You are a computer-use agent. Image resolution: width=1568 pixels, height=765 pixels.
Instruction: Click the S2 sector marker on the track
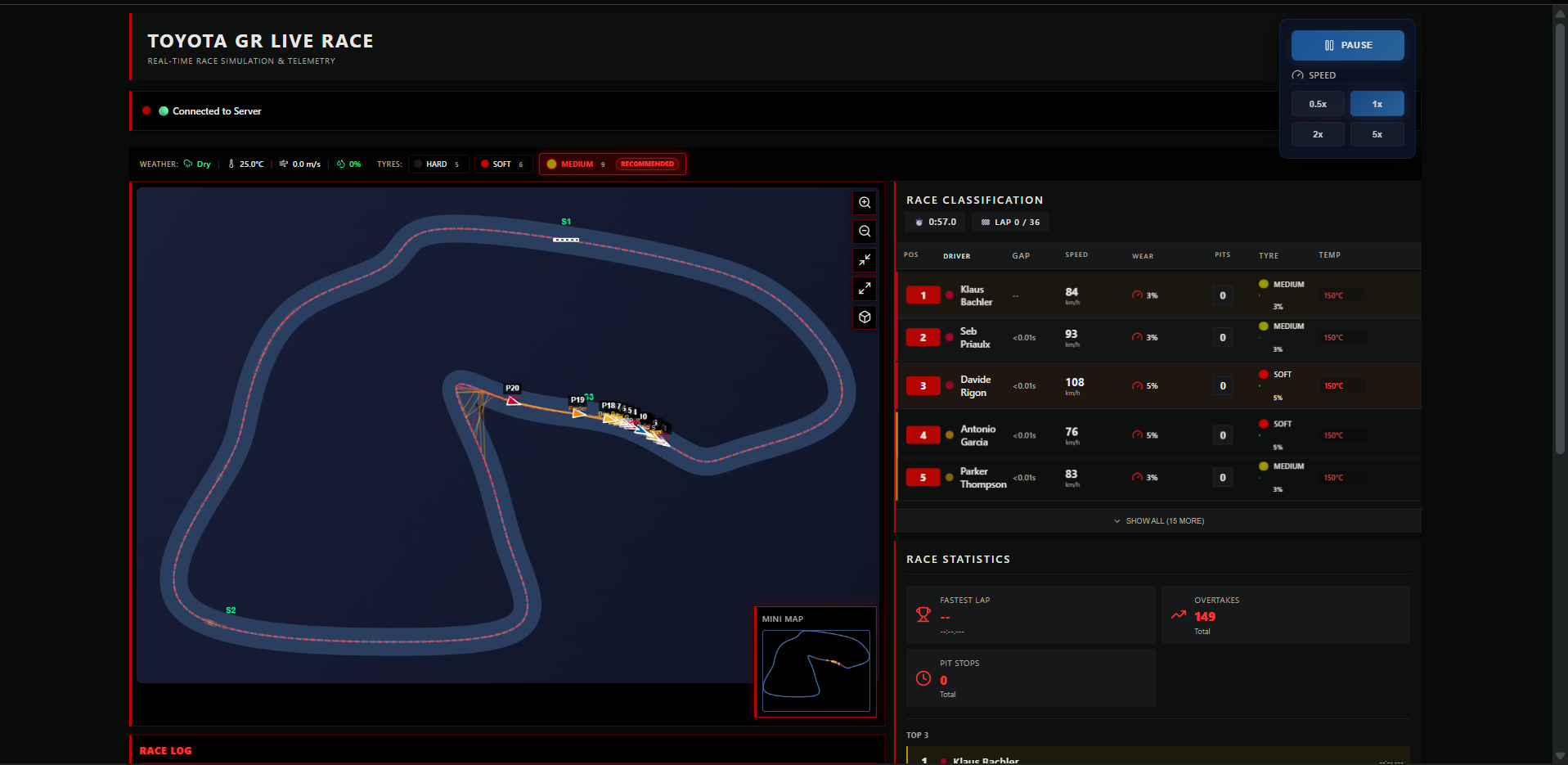point(231,610)
